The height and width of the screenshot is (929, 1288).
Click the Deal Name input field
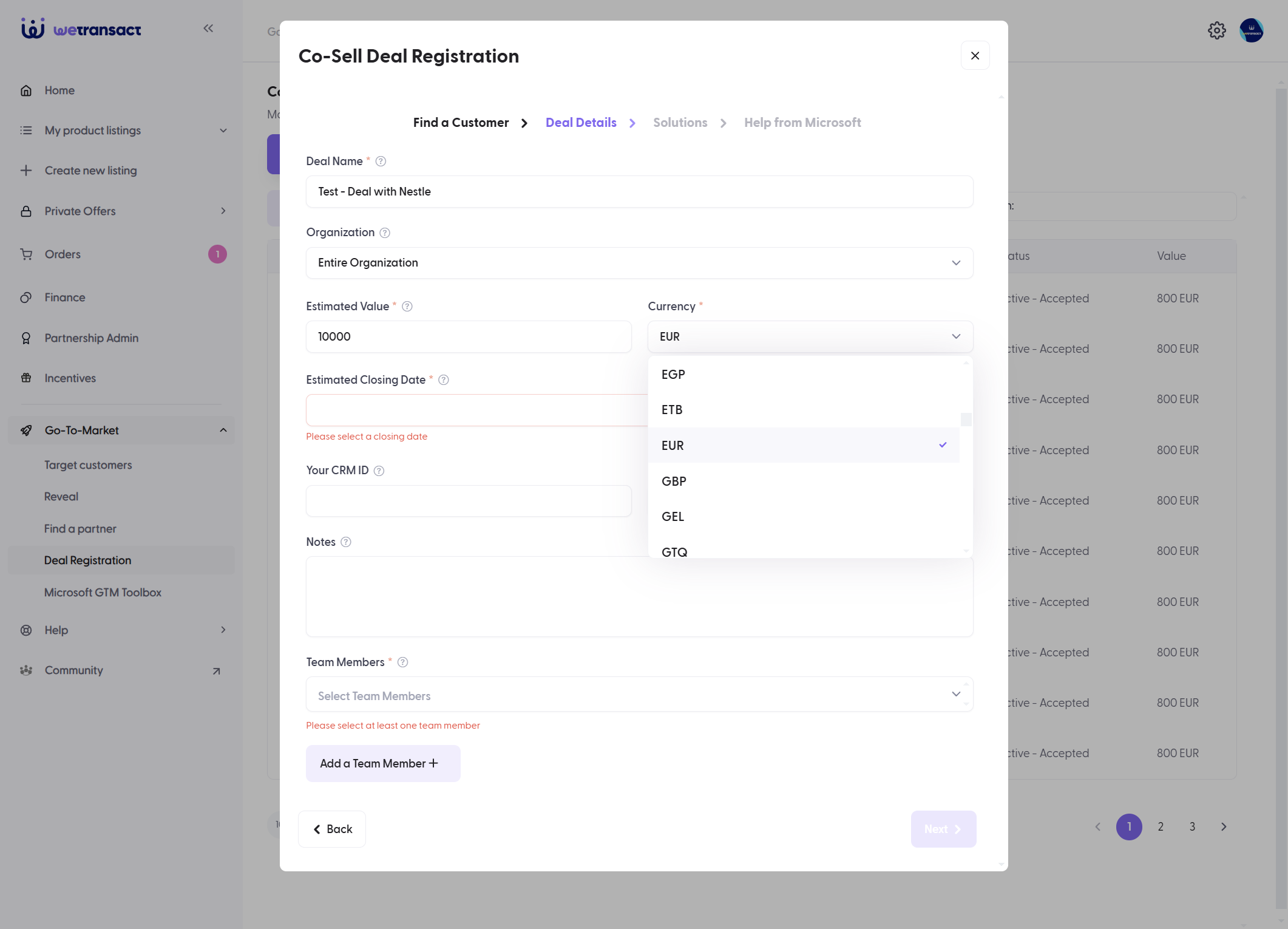tap(639, 192)
